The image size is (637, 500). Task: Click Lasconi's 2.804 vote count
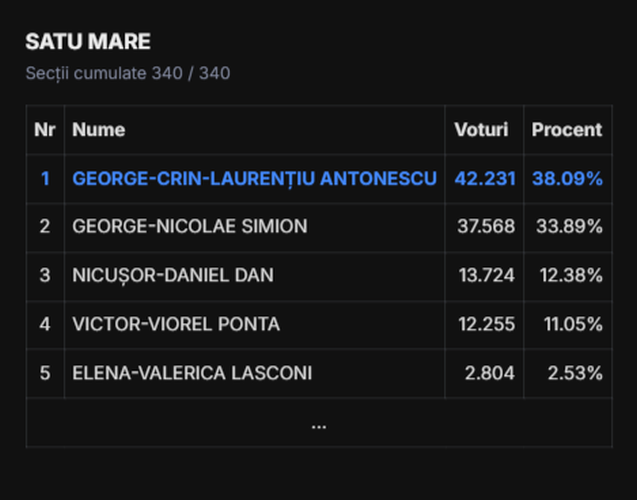pyautogui.click(x=490, y=373)
